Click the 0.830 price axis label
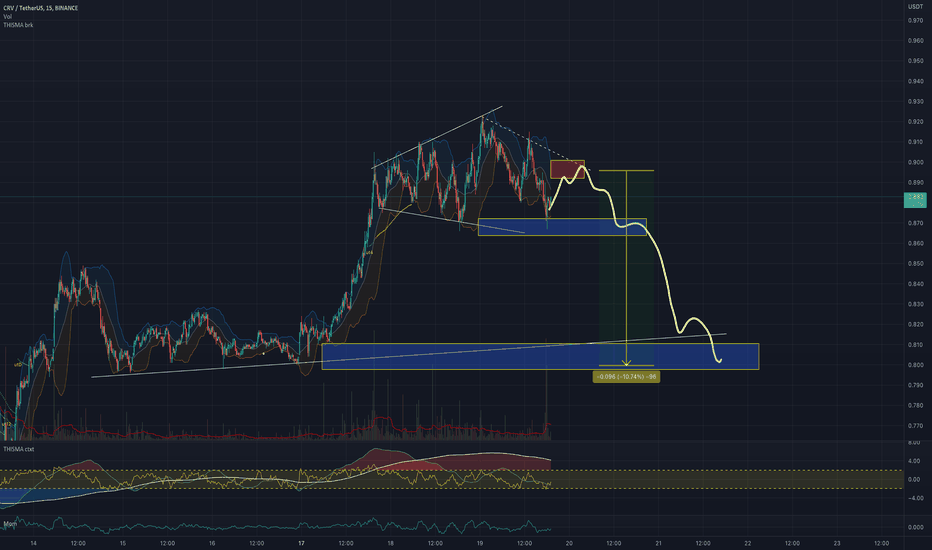932x550 pixels. pos(915,304)
